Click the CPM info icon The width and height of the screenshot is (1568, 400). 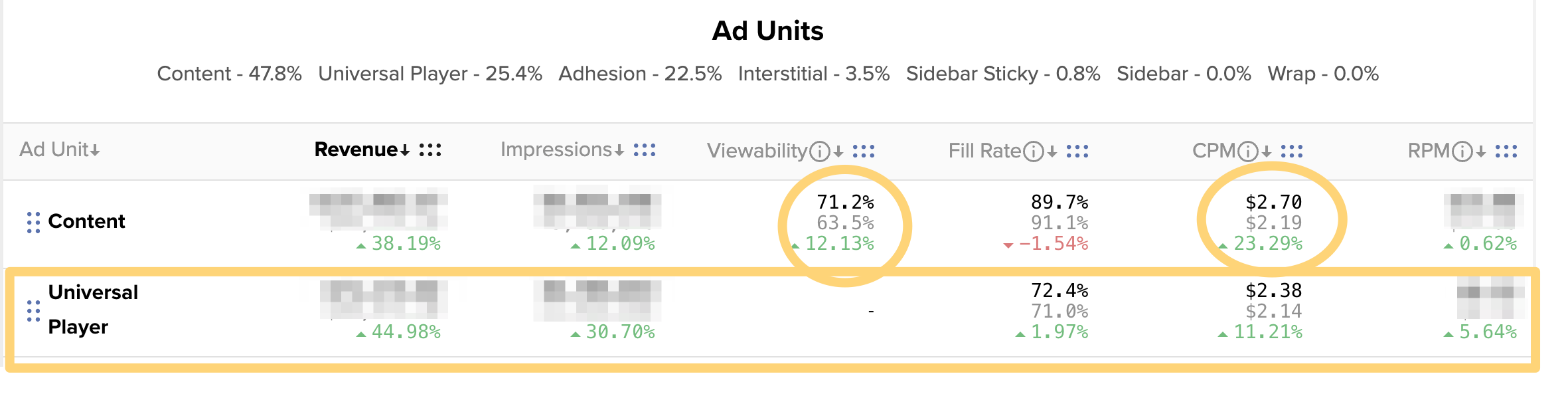1249,151
